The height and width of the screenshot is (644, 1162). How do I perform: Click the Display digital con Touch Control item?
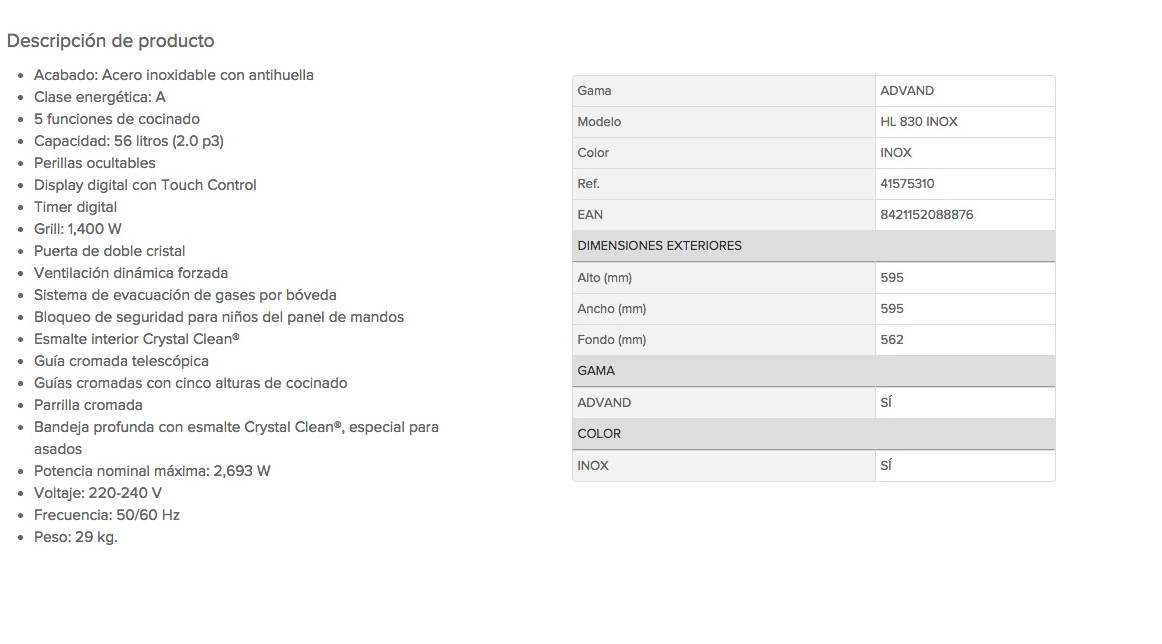click(x=145, y=185)
